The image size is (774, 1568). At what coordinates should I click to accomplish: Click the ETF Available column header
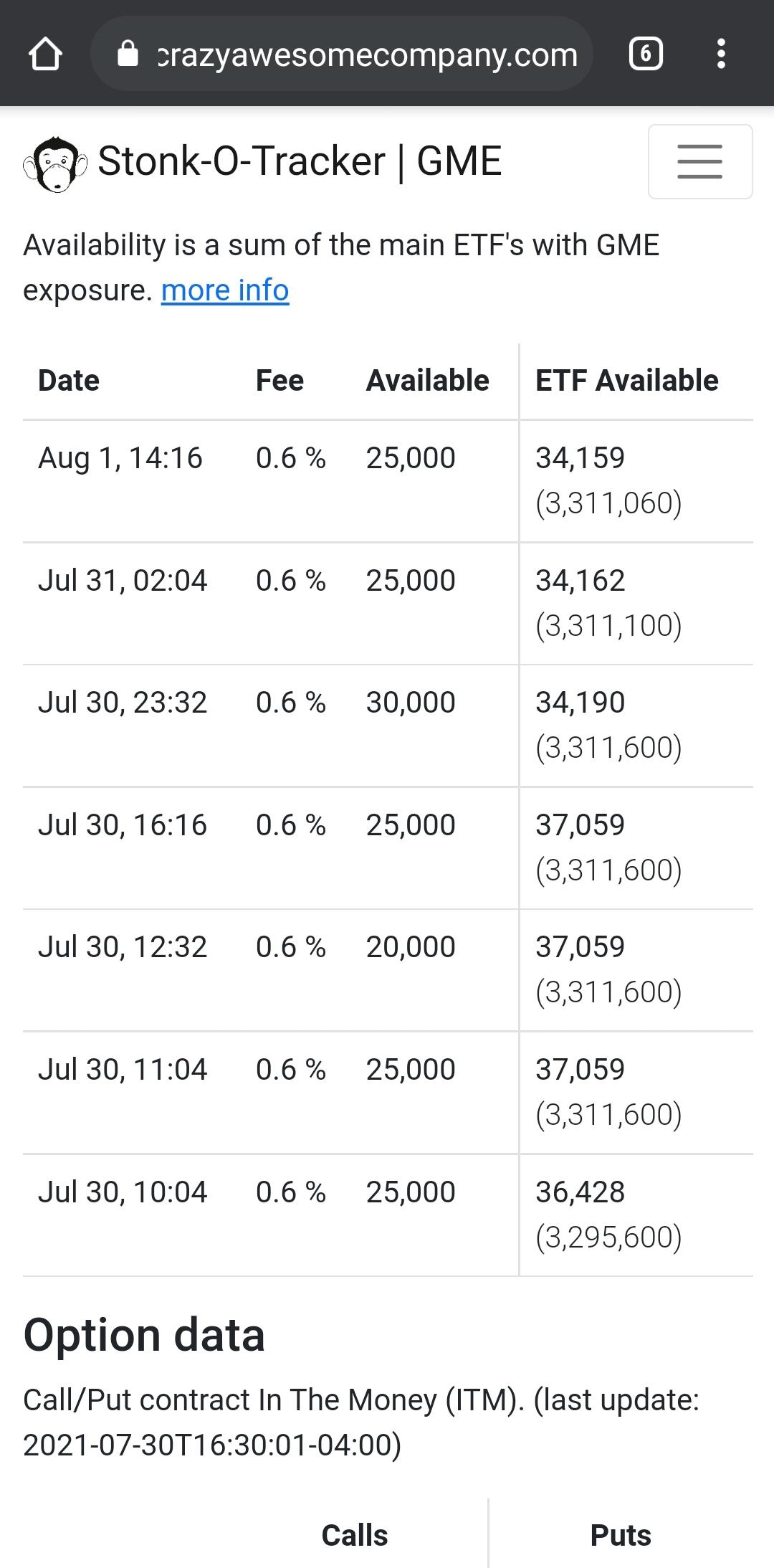tap(626, 381)
